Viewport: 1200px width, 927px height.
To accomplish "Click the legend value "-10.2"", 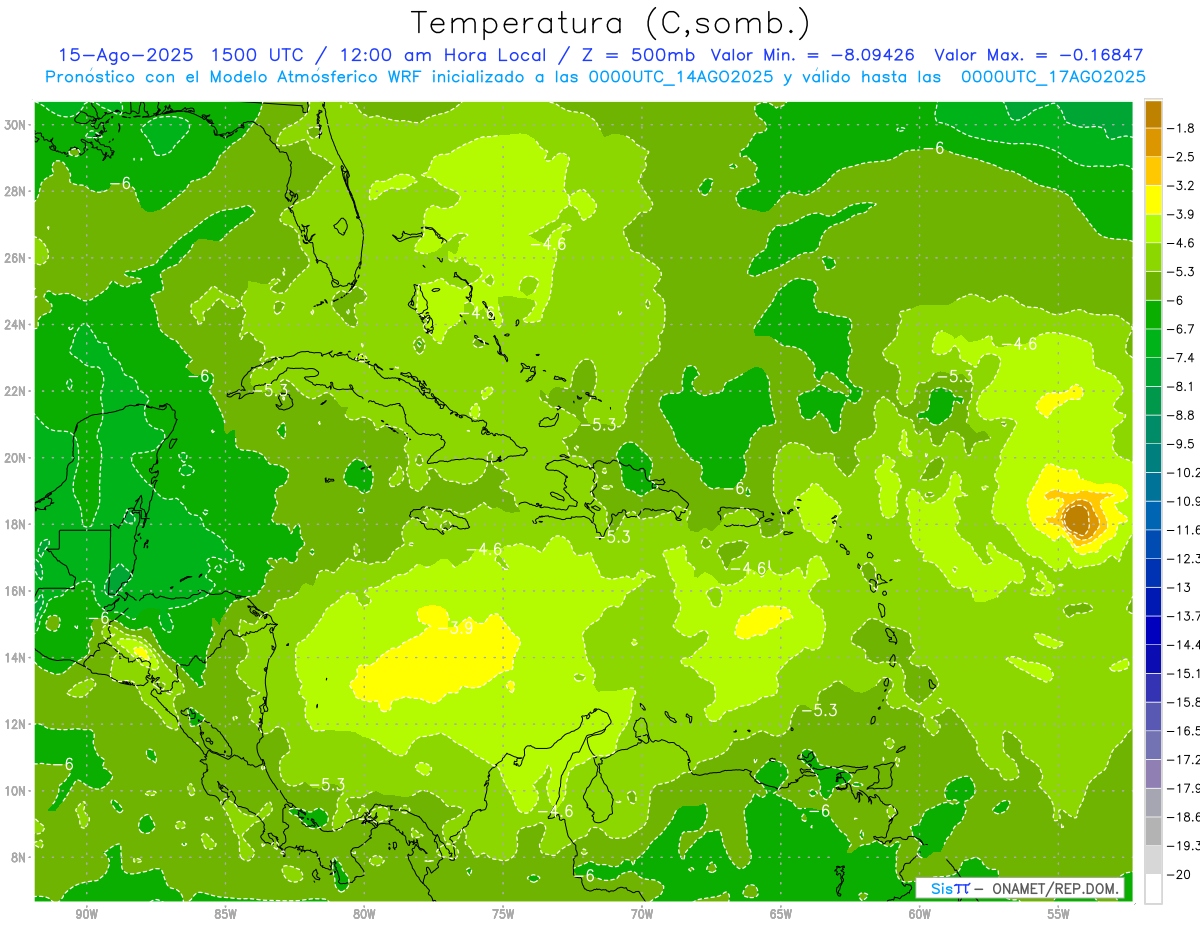I will click(1183, 473).
